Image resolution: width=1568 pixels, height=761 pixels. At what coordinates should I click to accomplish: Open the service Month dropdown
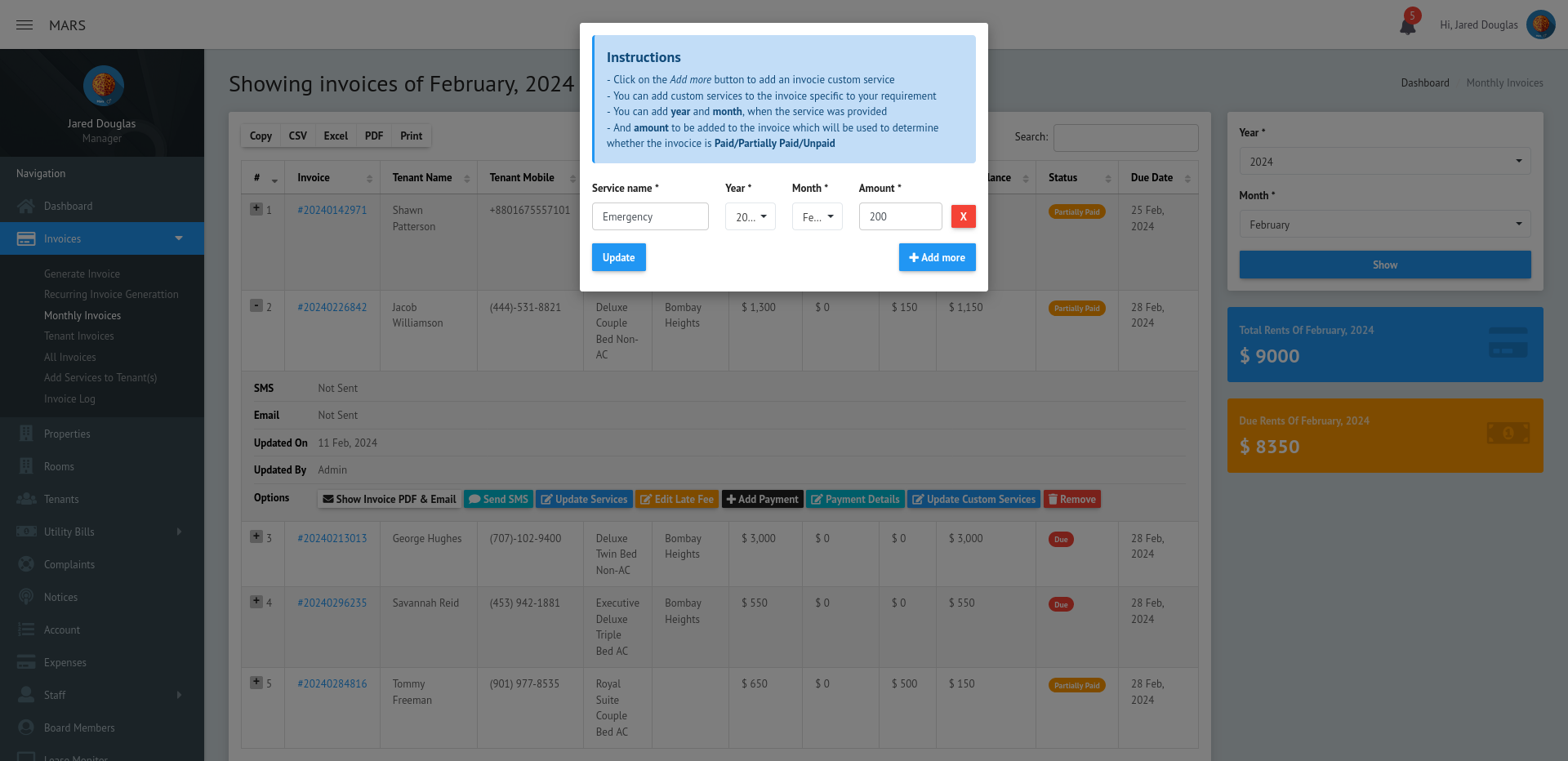click(817, 217)
